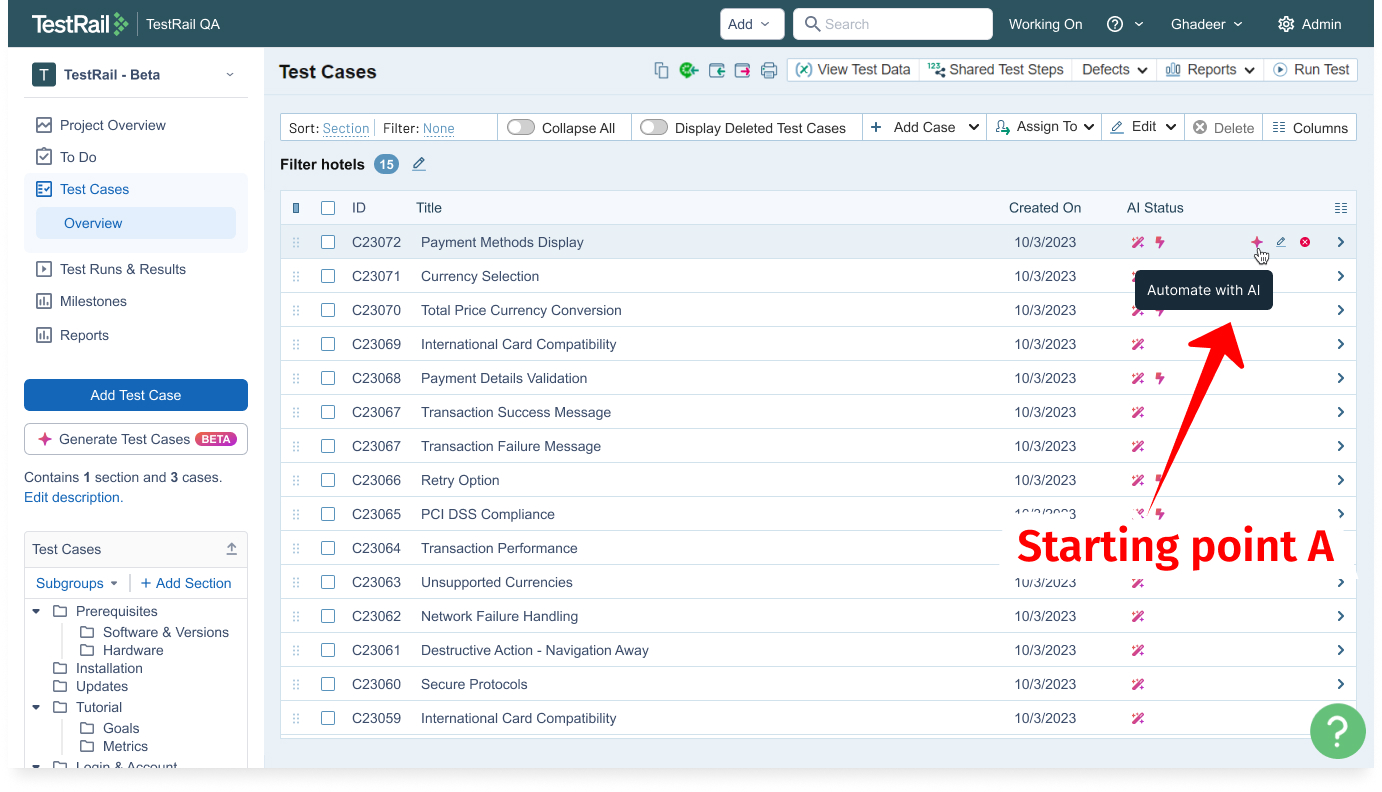Check the box for C23066 Retry Option
Image resolution: width=1382 pixels, height=792 pixels.
328,480
